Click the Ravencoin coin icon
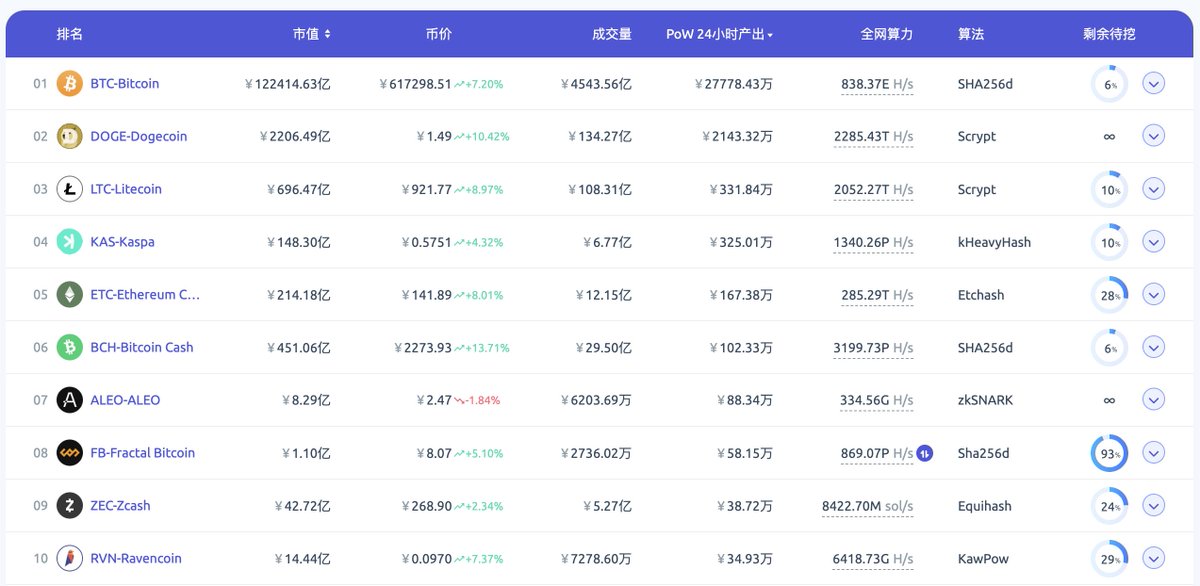 (x=68, y=558)
